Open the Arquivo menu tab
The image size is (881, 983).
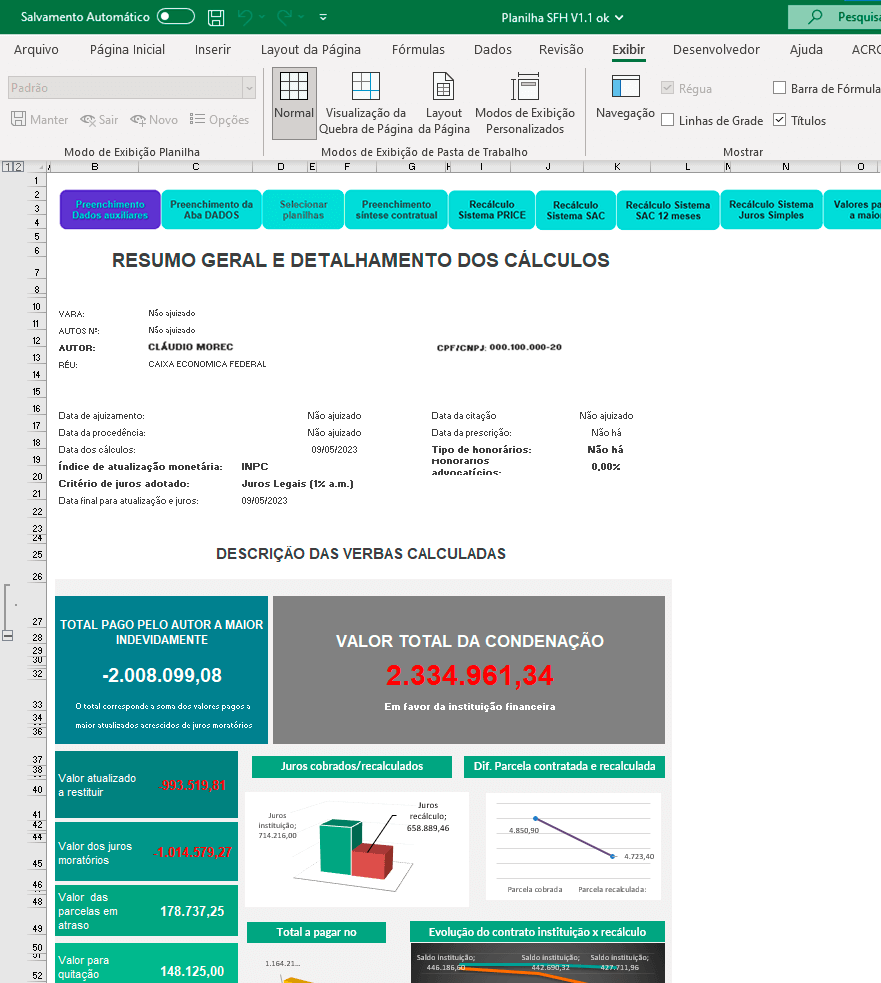click(36, 50)
